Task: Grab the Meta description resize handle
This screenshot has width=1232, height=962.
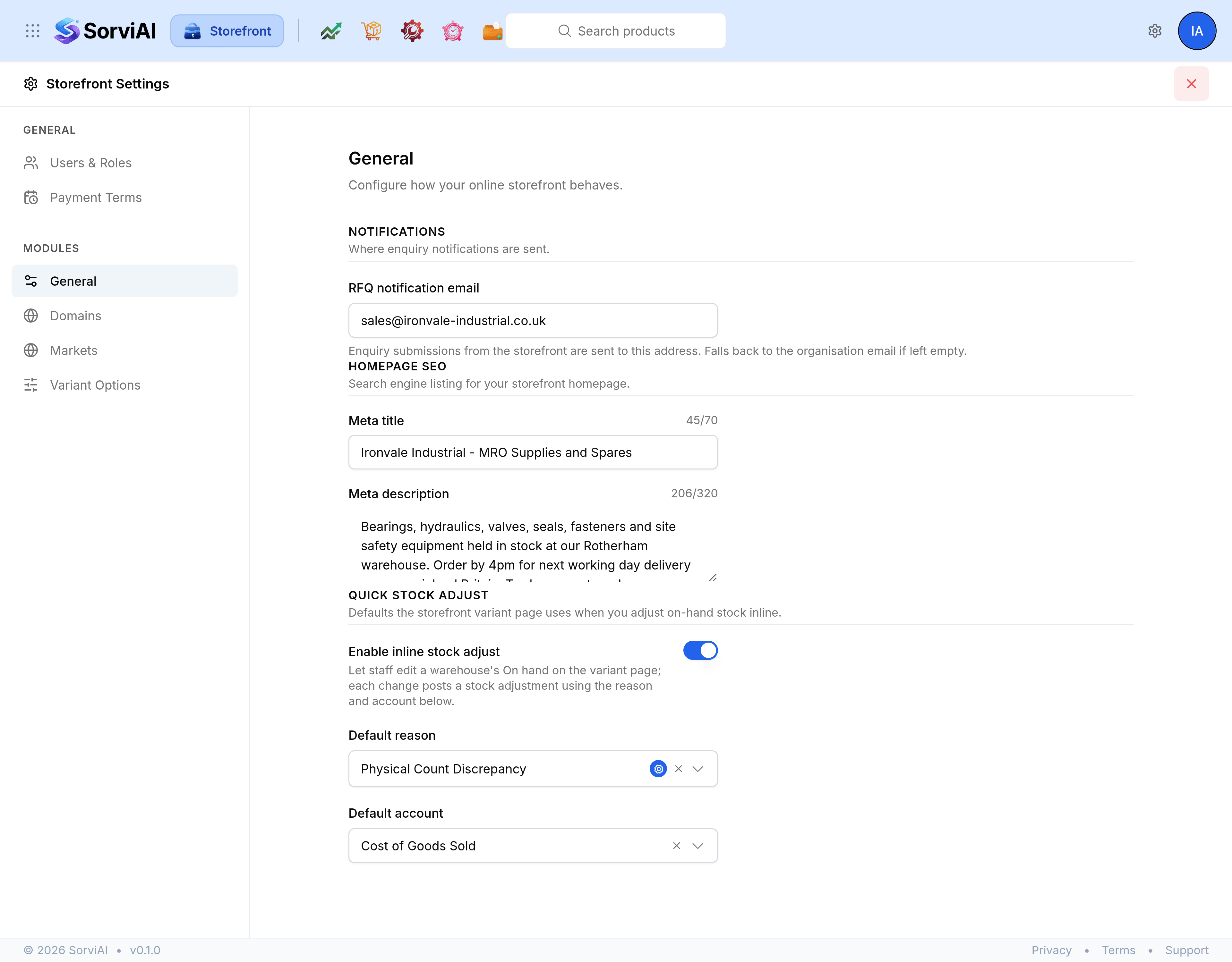Action: (x=713, y=578)
